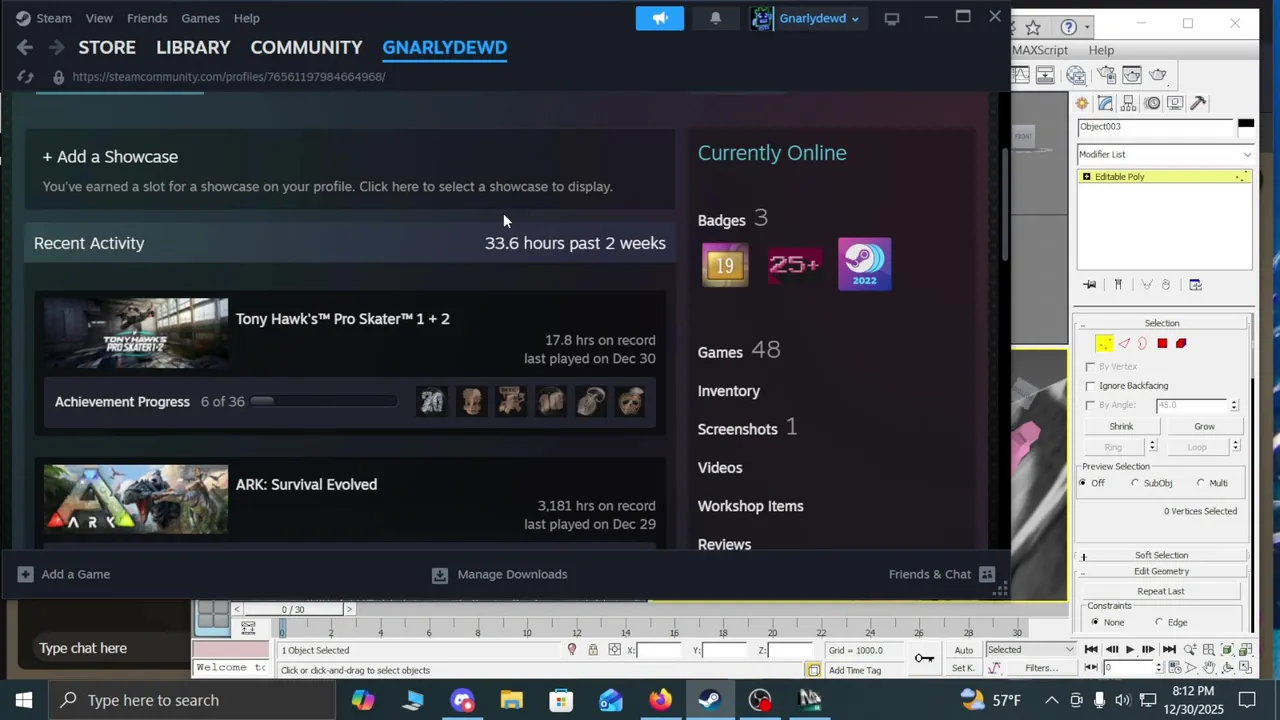Click 3ds Max Rendered Frame Window icon
1280x720 pixels.
[x=1132, y=75]
